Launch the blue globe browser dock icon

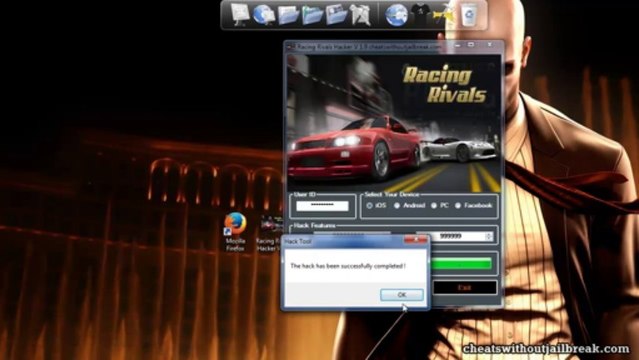click(x=396, y=15)
